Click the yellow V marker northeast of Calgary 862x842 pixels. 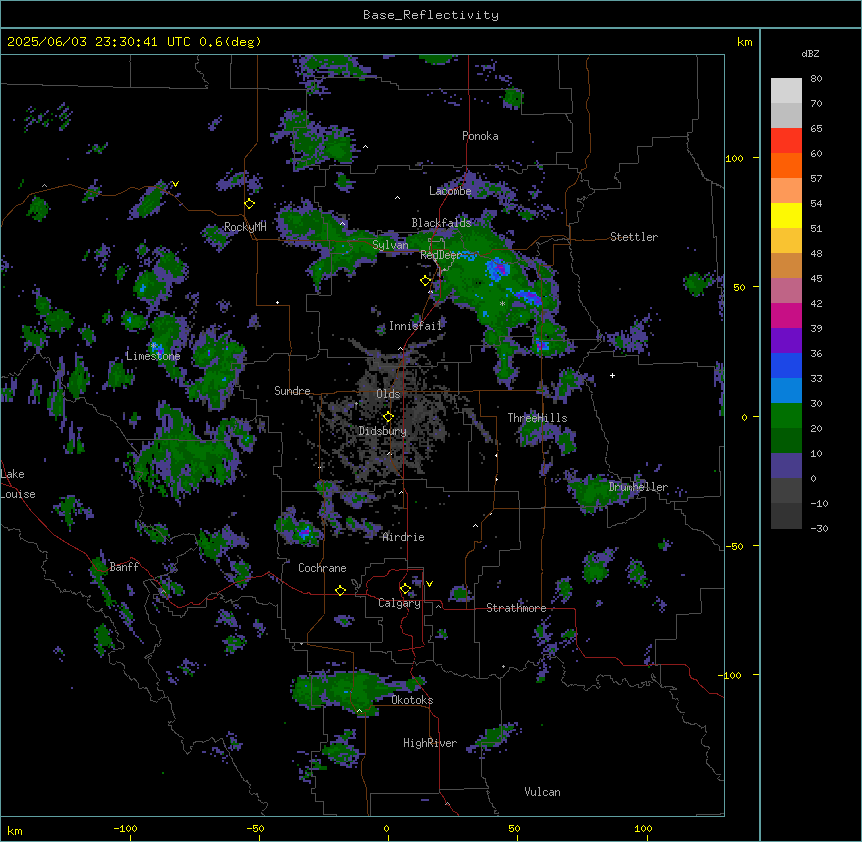click(429, 584)
